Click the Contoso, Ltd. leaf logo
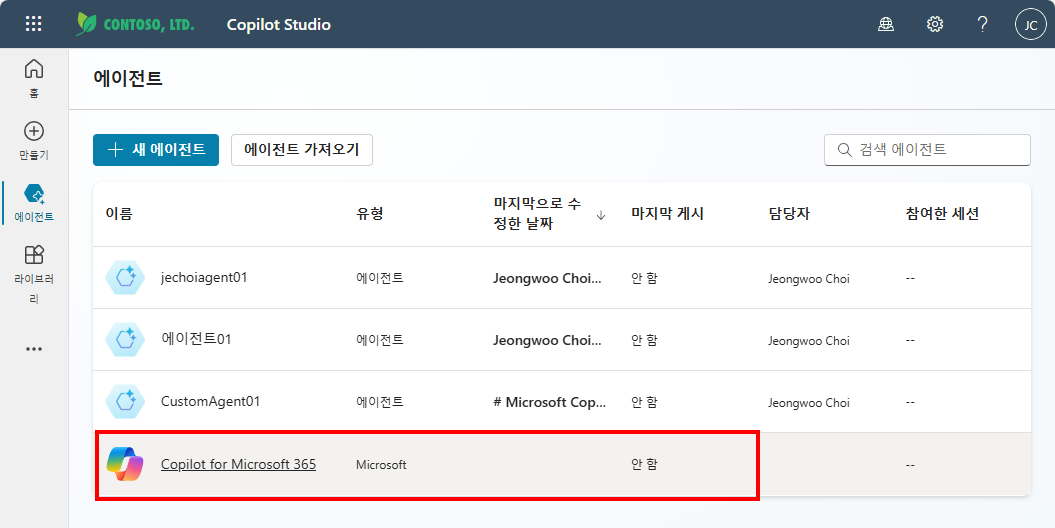This screenshot has width=1055, height=528. [x=87, y=24]
